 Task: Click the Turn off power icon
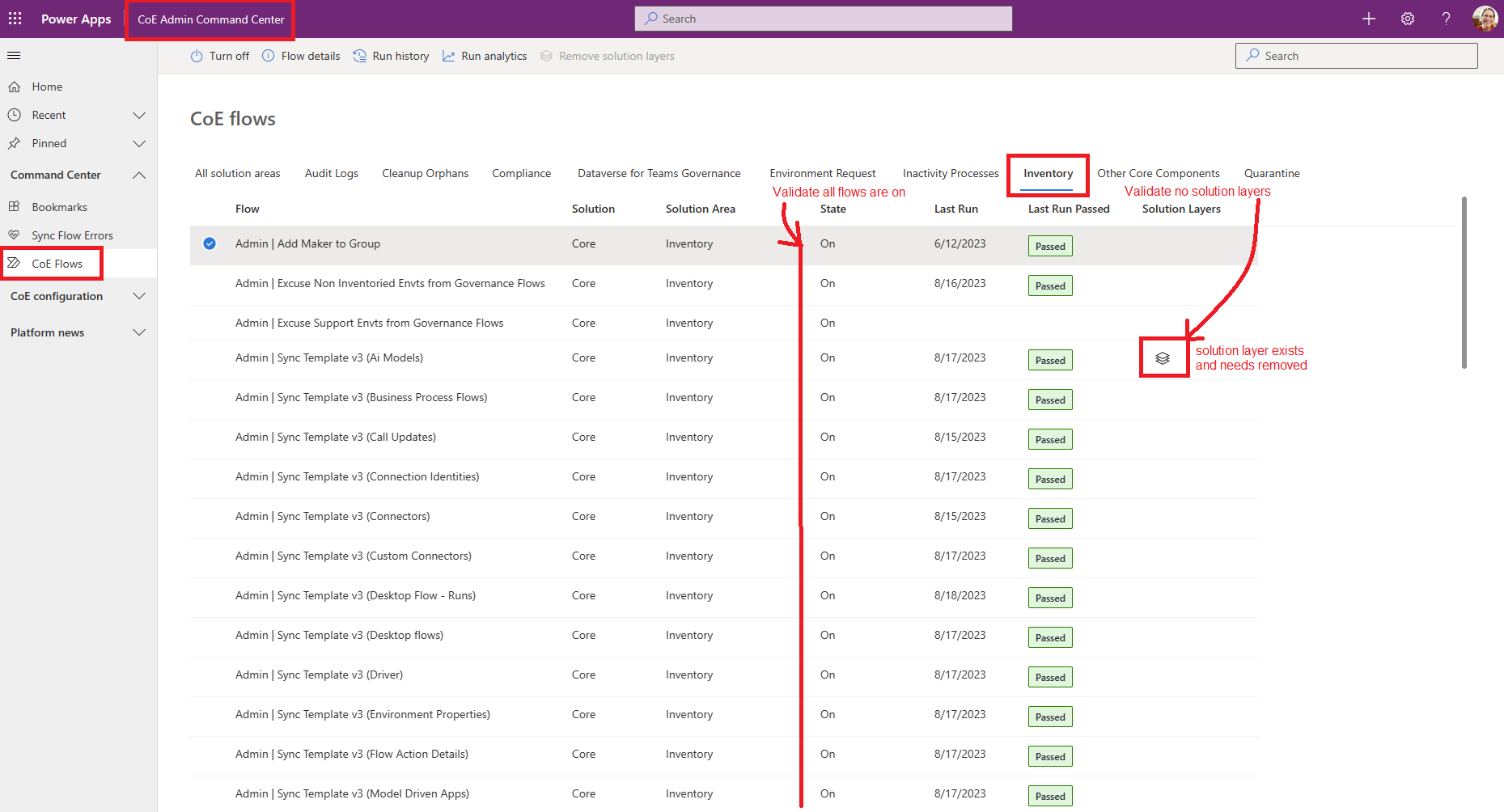196,56
